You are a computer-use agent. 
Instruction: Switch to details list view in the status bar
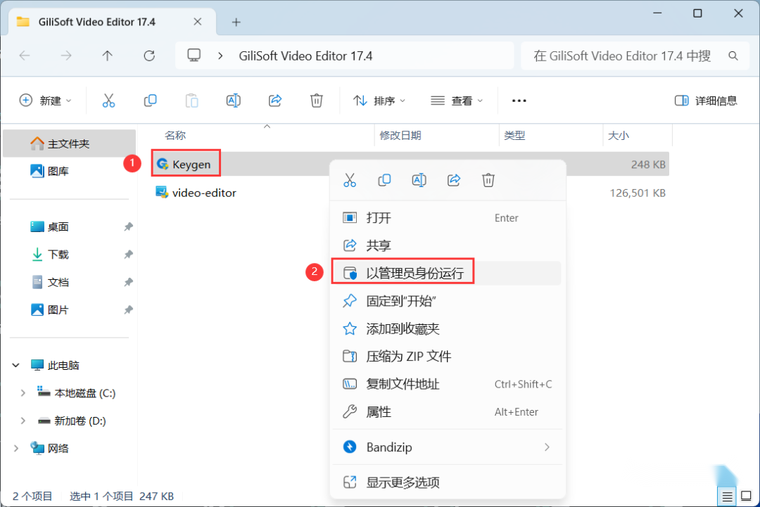pyautogui.click(x=727, y=496)
